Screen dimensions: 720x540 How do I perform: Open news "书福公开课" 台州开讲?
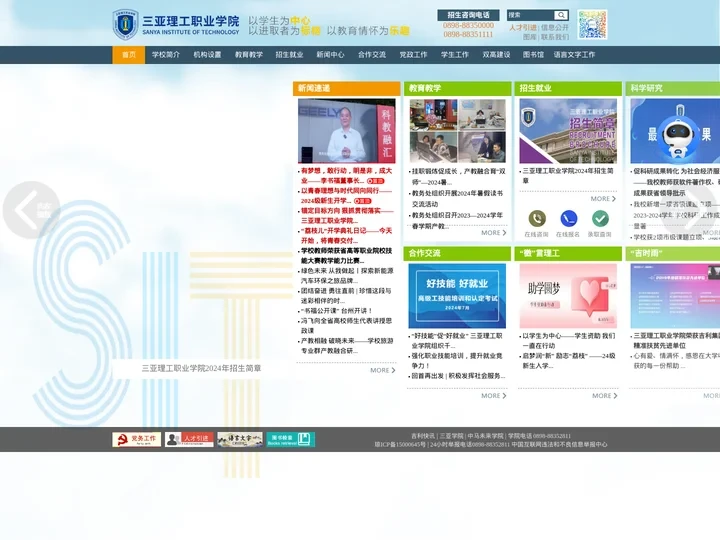[x=337, y=310]
